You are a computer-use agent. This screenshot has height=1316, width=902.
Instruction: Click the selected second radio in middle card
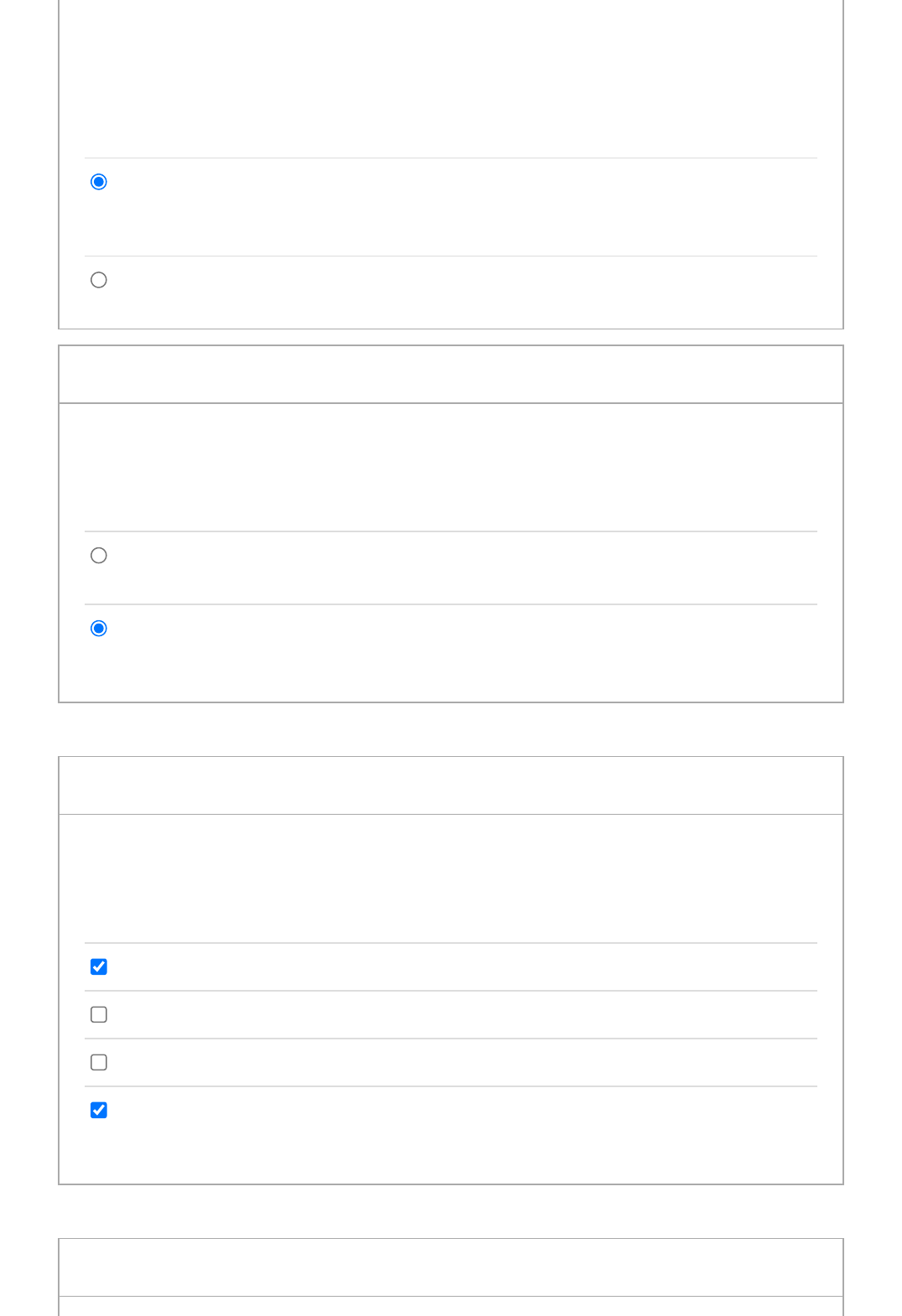99,629
